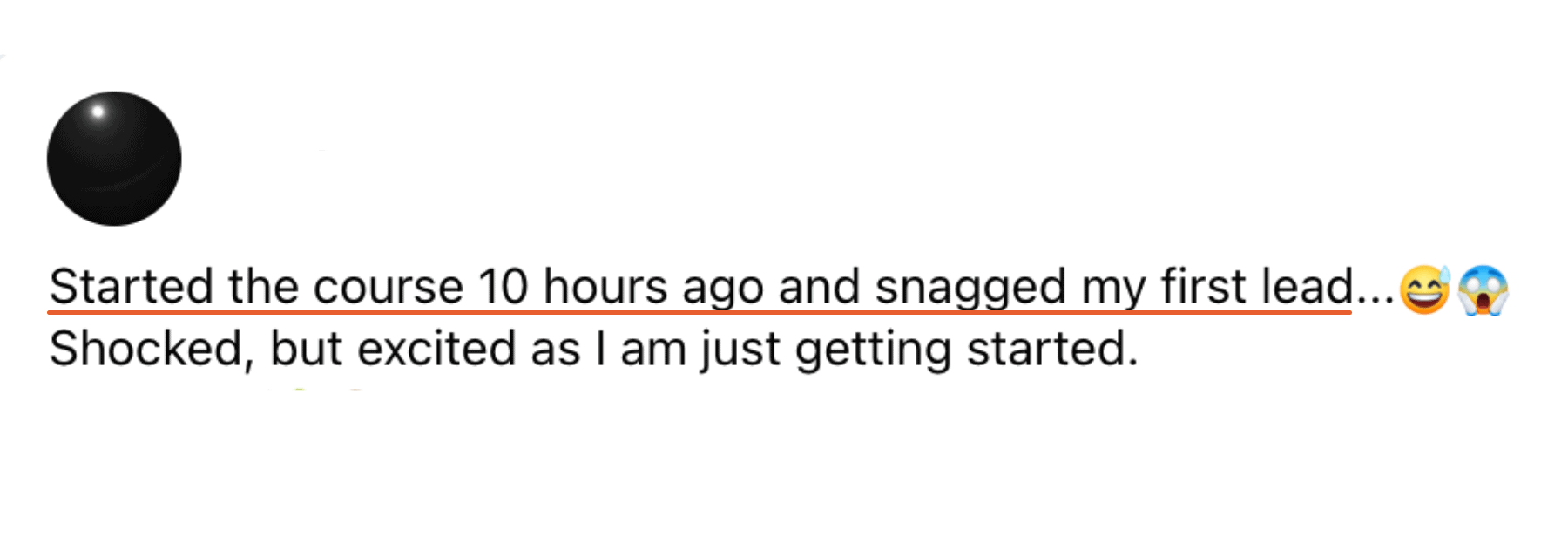The height and width of the screenshot is (544, 1568).
Task: Click the orange underline beneath the first sentence
Action: pyautogui.click(x=700, y=310)
